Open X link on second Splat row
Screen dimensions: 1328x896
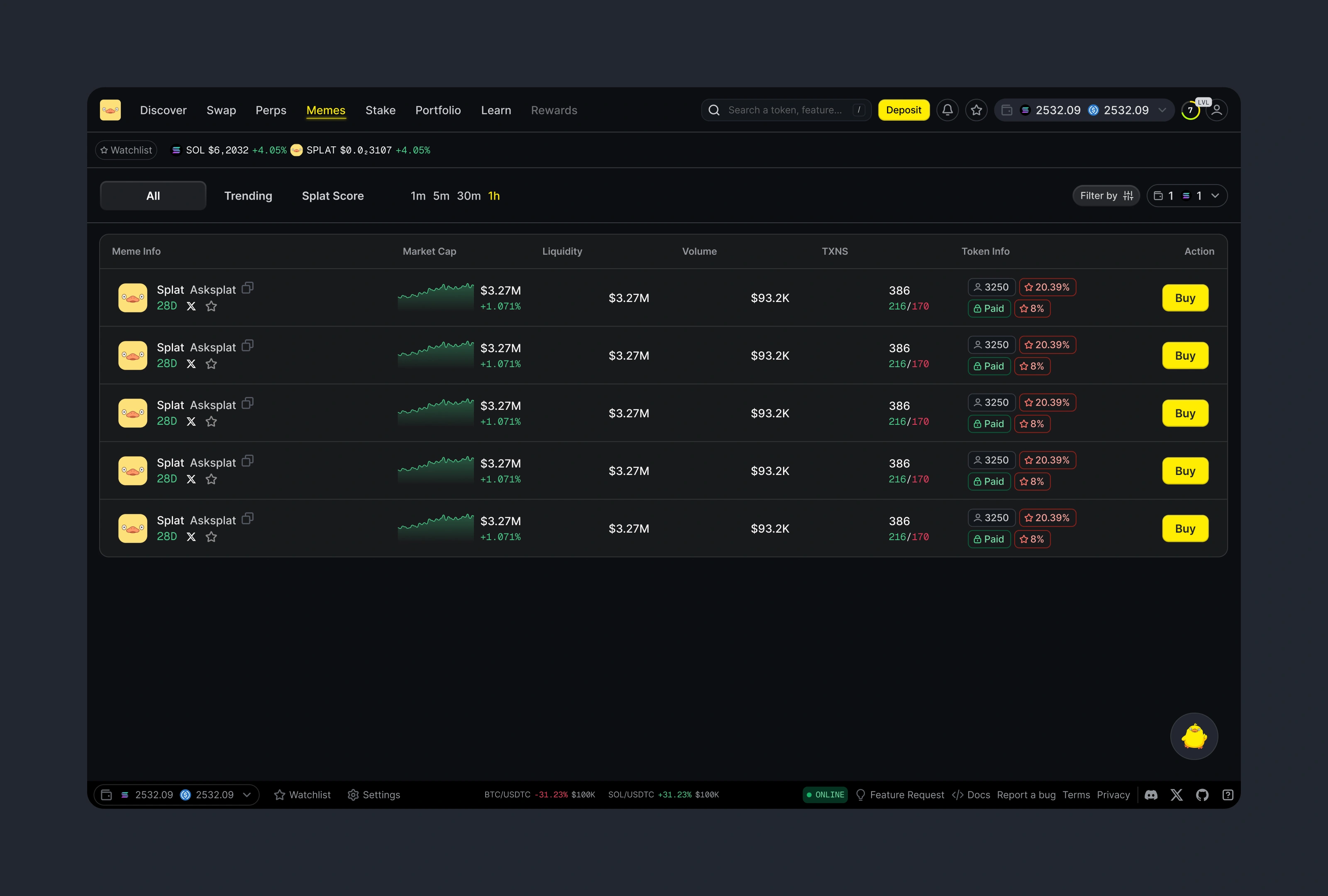191,364
